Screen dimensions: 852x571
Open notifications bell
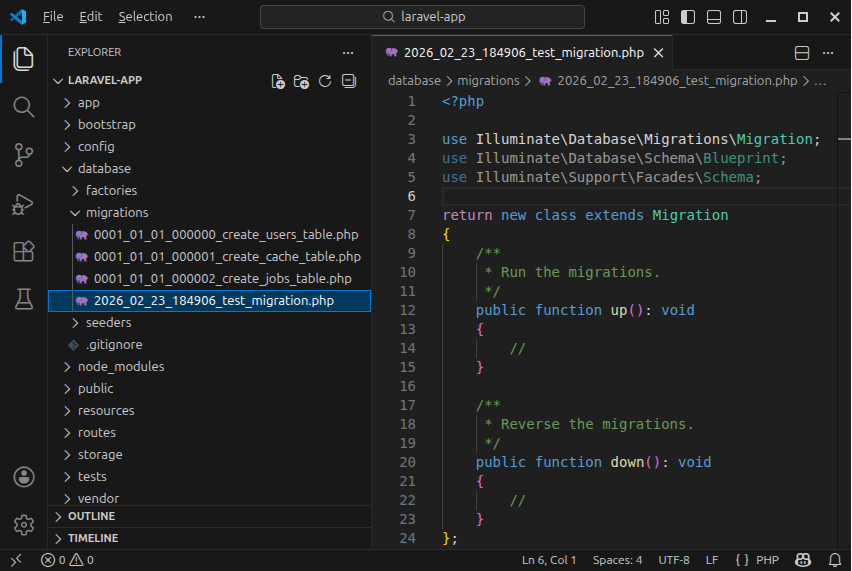pos(835,560)
